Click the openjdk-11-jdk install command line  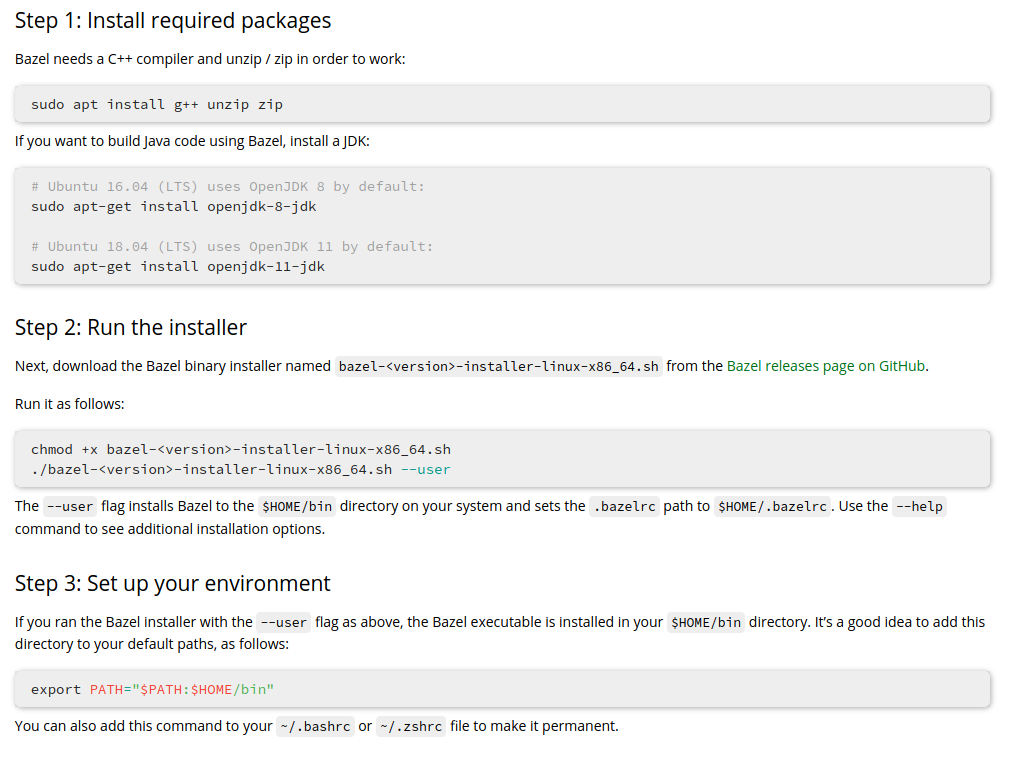point(178,267)
